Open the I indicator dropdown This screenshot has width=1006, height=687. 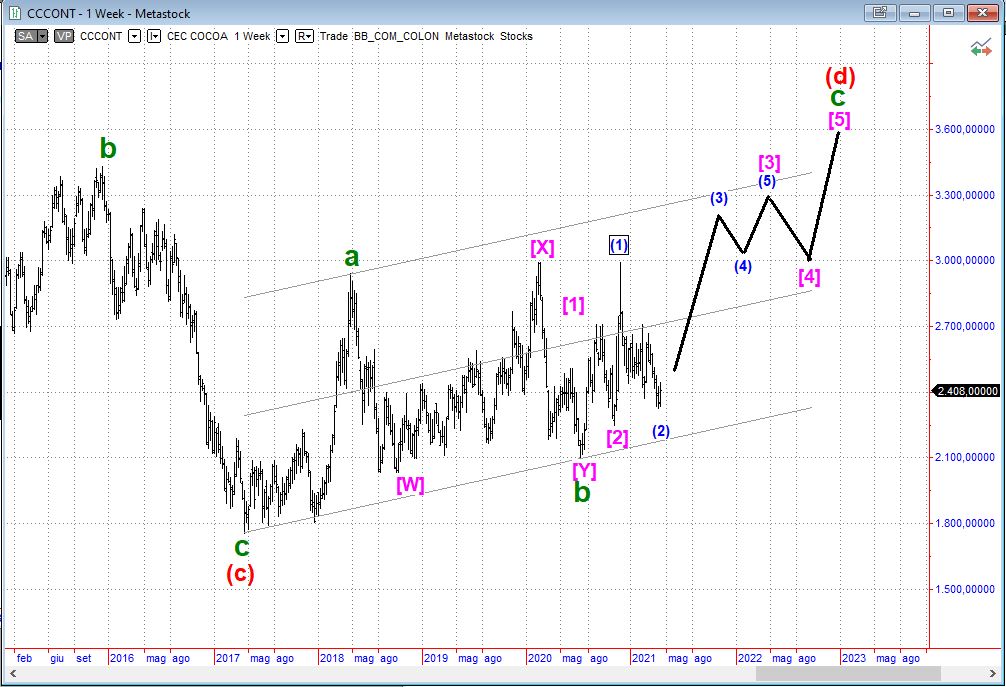coord(154,37)
